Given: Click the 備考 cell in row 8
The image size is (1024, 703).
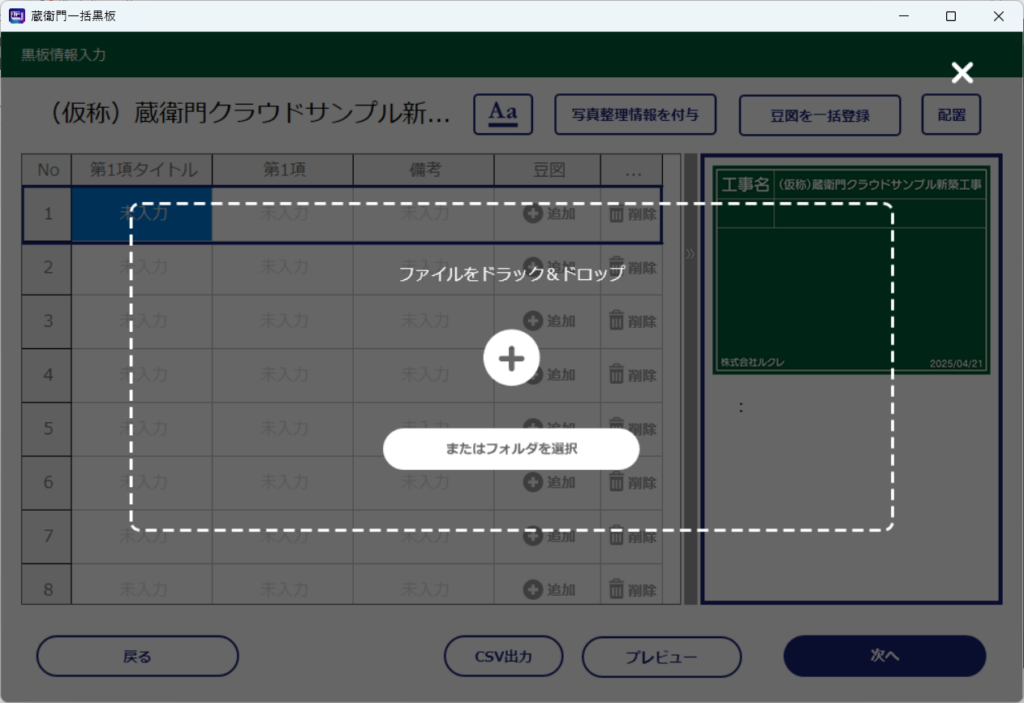Looking at the screenshot, I should point(424,585).
